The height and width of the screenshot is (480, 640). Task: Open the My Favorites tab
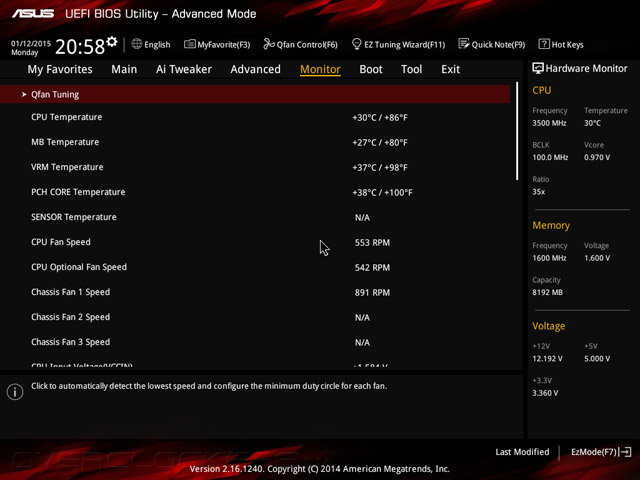(60, 69)
